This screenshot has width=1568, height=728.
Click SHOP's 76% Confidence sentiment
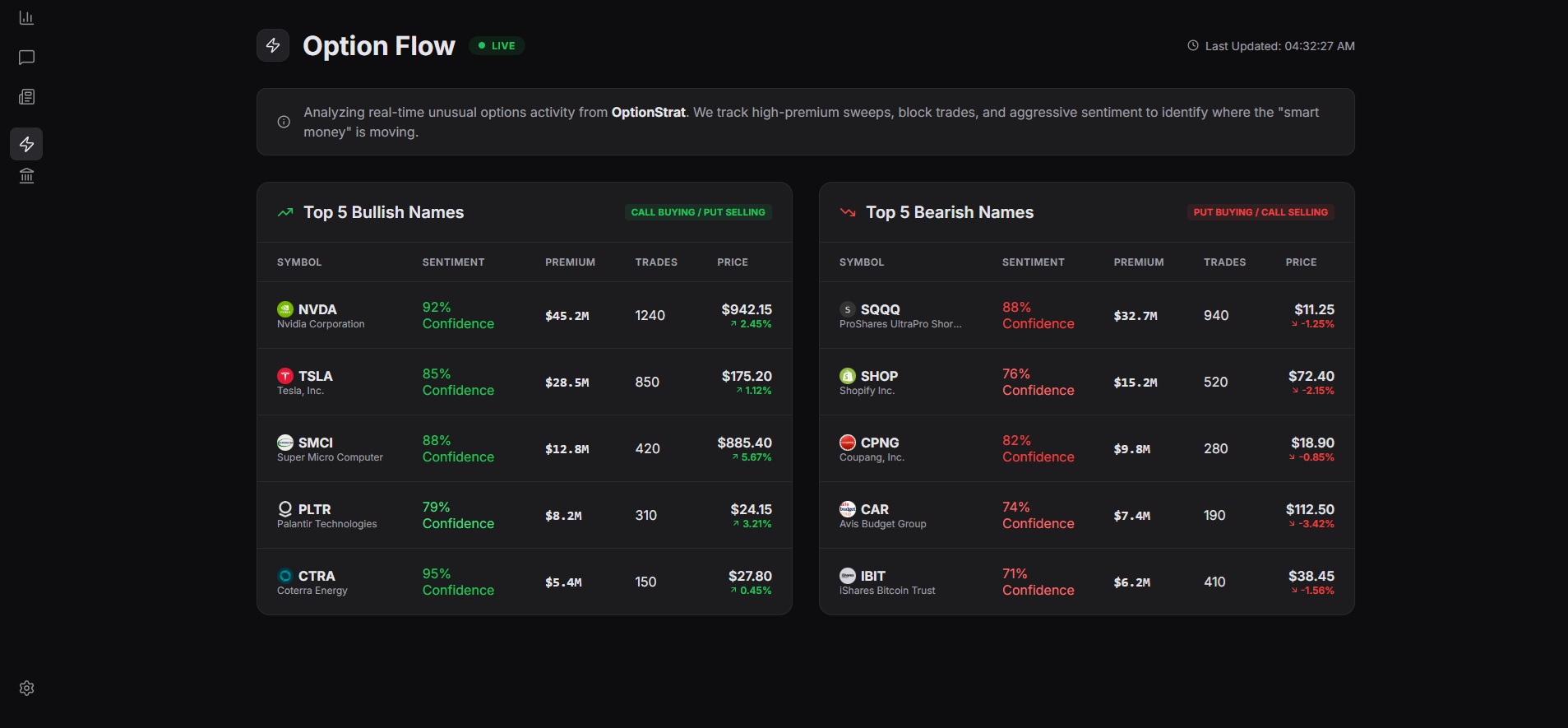point(1038,382)
